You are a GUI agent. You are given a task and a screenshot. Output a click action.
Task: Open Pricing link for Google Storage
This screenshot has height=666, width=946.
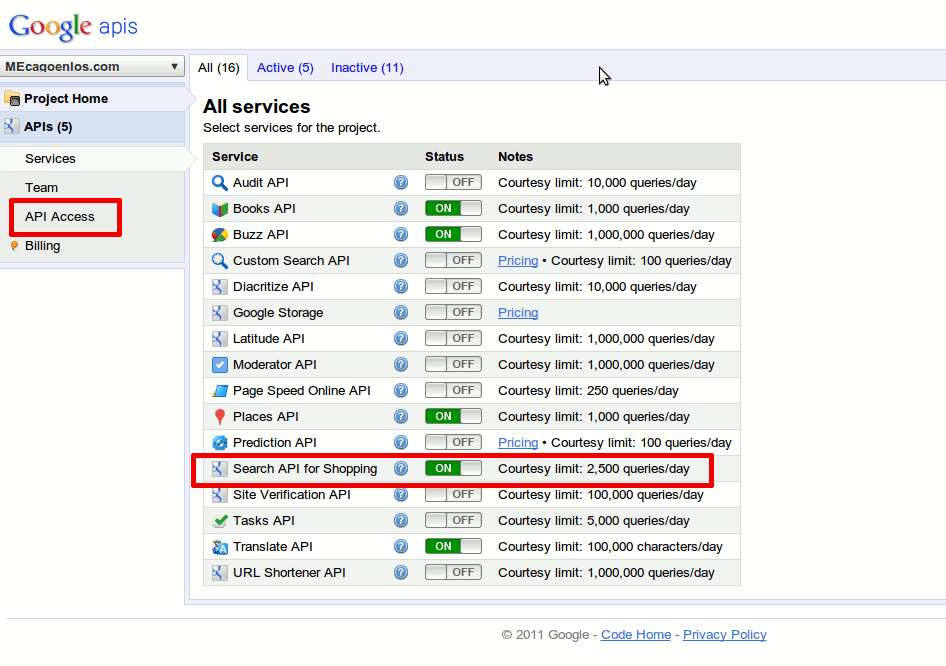(x=518, y=312)
